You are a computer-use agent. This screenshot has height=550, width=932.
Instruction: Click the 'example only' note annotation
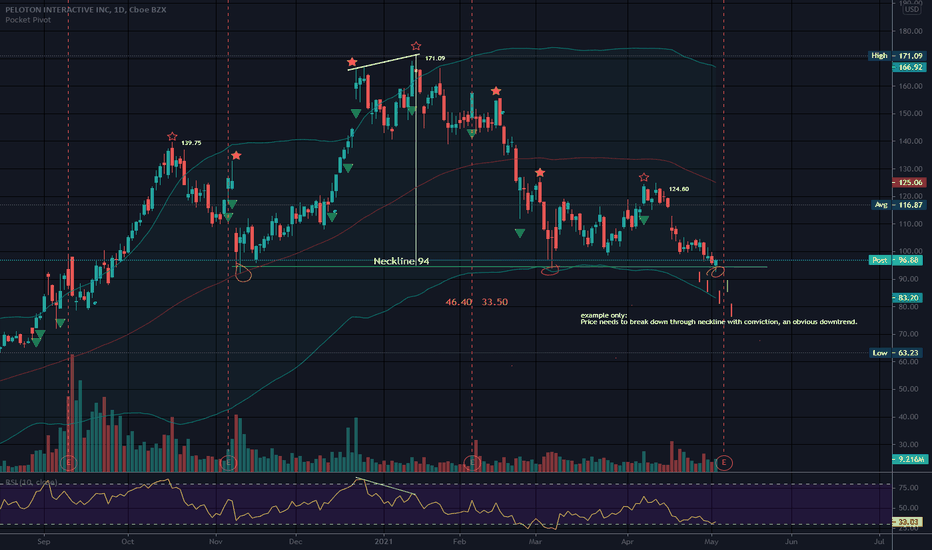point(719,319)
